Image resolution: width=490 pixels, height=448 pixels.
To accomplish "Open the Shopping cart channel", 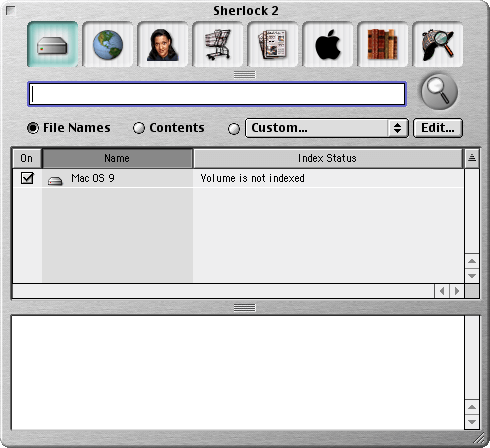I will (x=217, y=44).
